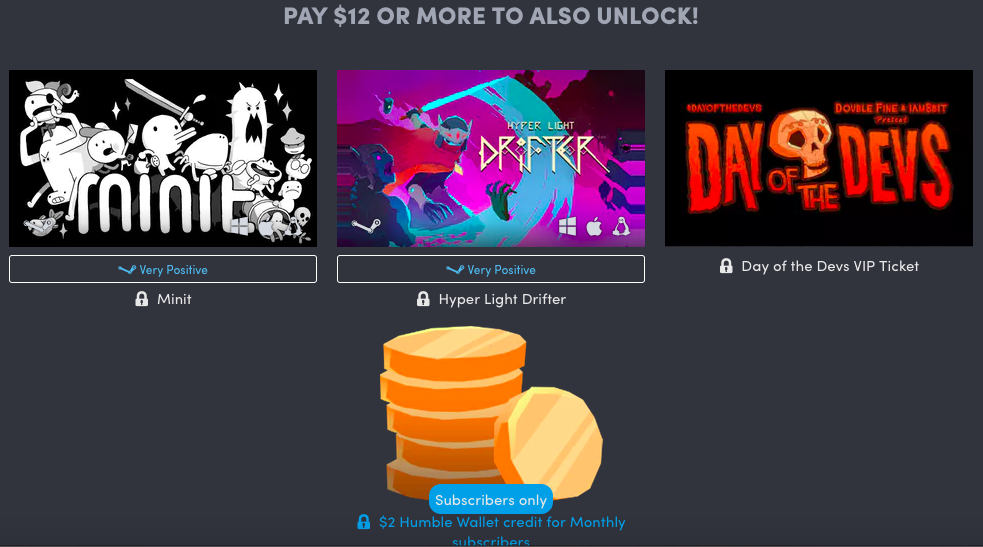
Task: Select the Minit title text
Action: tap(174, 299)
